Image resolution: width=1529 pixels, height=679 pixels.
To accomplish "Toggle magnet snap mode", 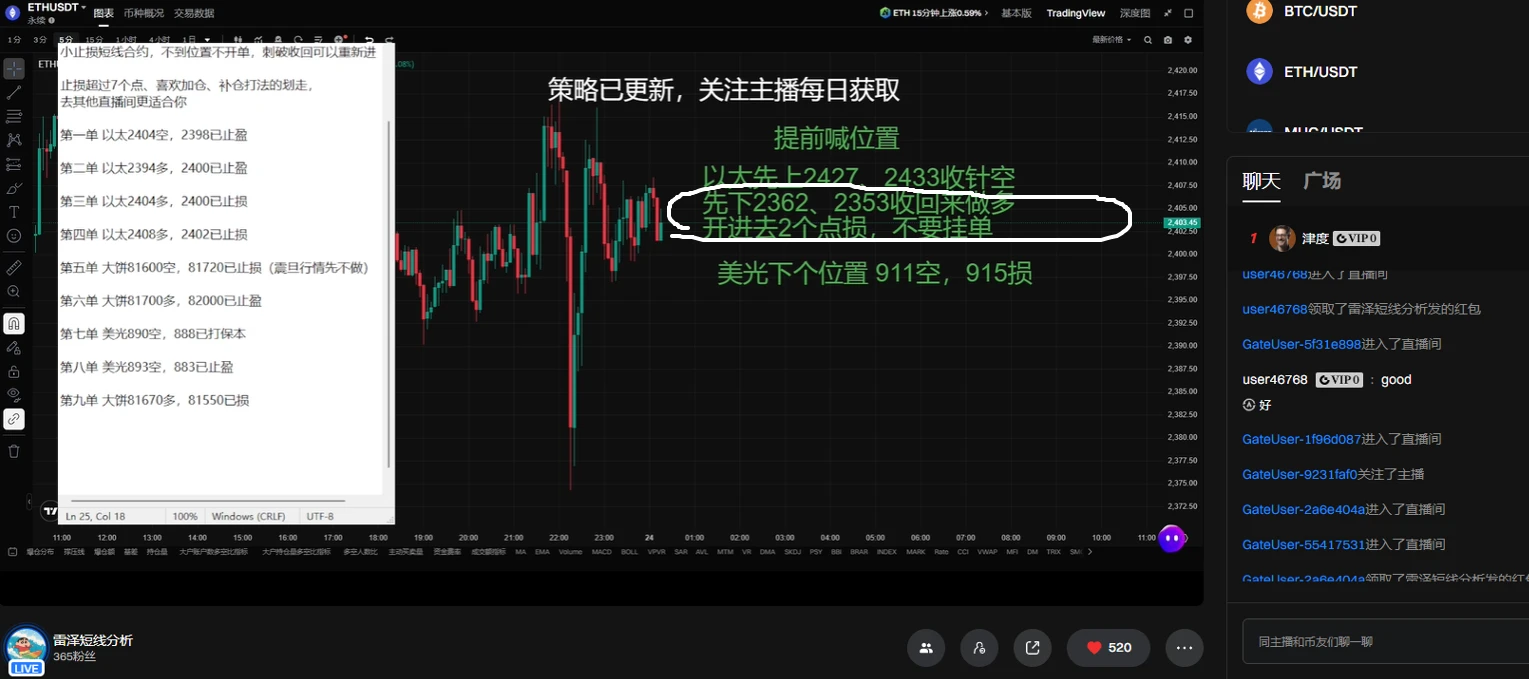I will tap(14, 324).
